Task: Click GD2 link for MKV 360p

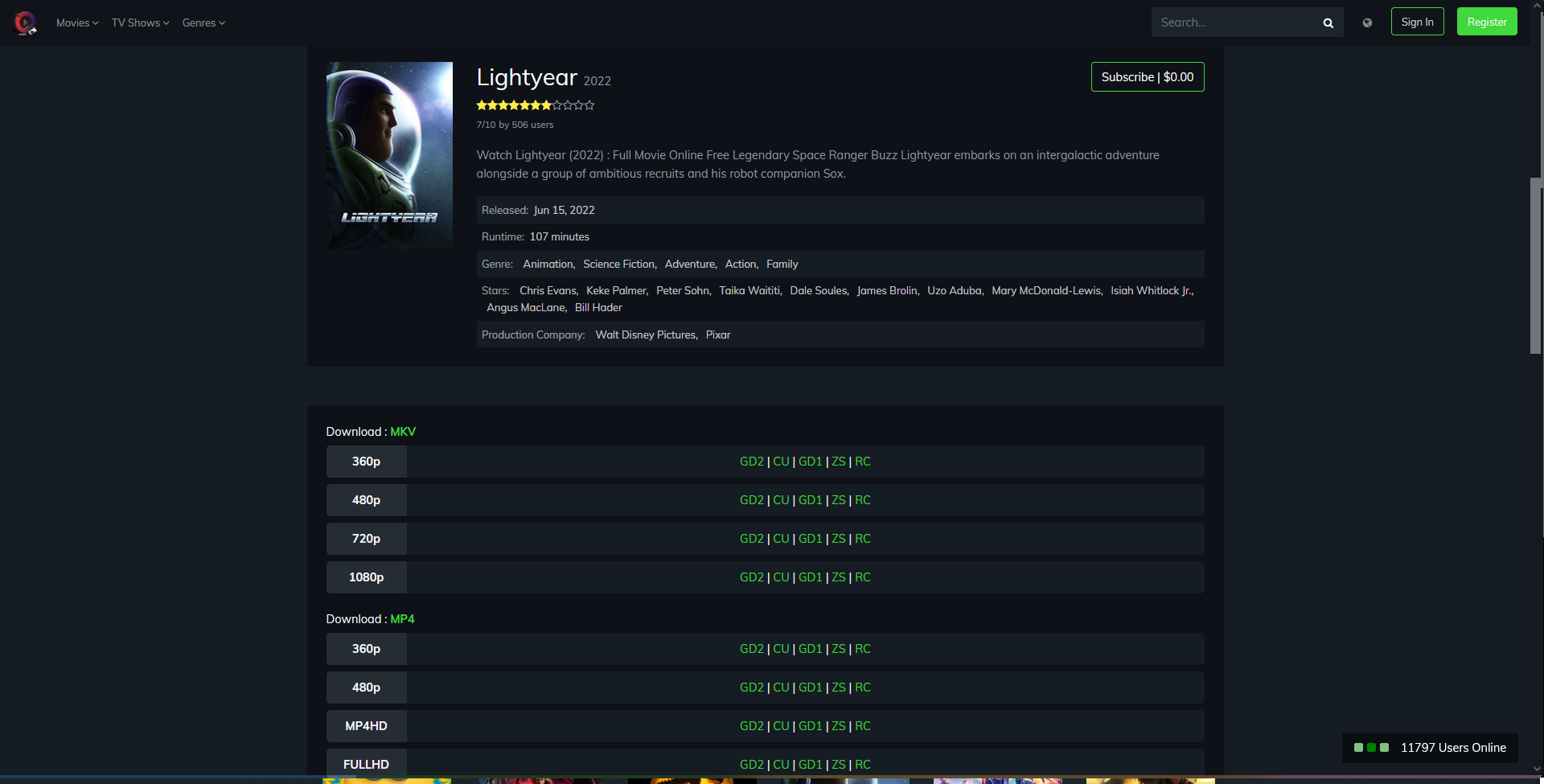Action: 751,462
